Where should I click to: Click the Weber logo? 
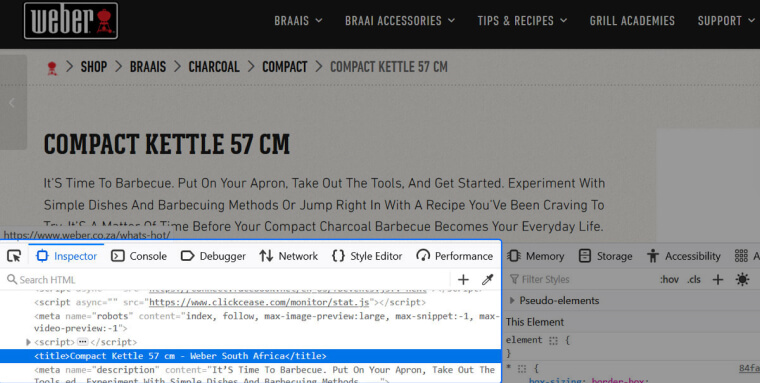click(x=71, y=21)
